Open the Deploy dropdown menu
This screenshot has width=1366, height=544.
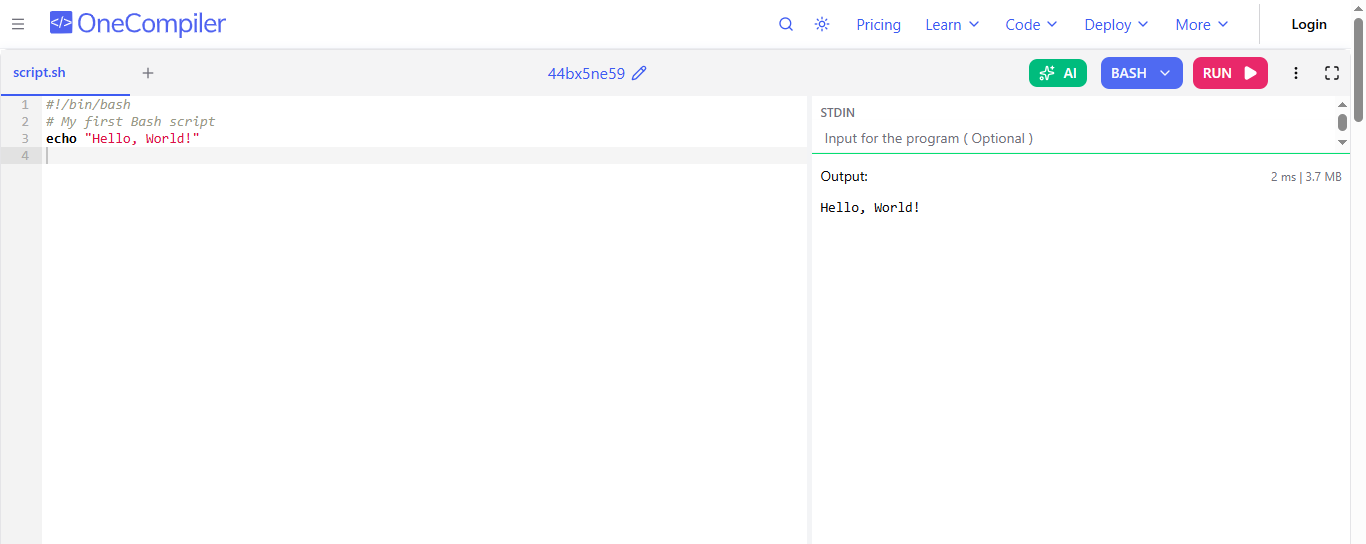pyautogui.click(x=1116, y=25)
